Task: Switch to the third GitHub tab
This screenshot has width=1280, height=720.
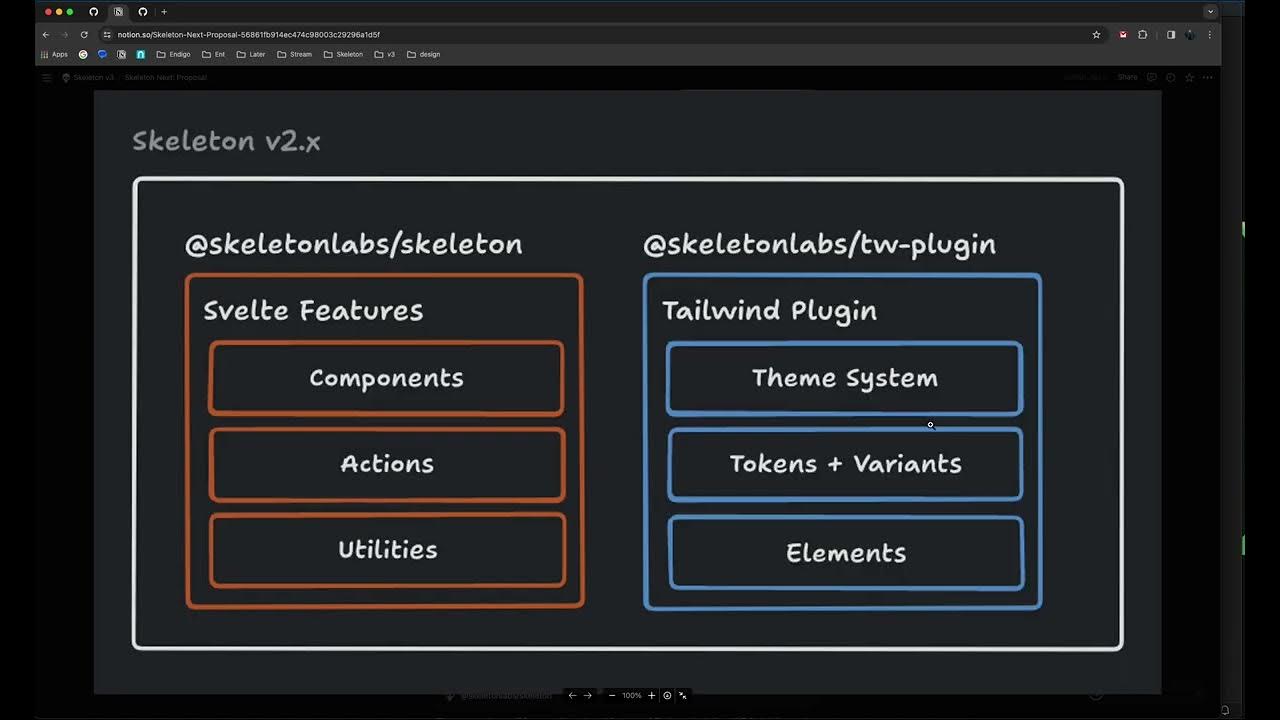Action: 143,12
